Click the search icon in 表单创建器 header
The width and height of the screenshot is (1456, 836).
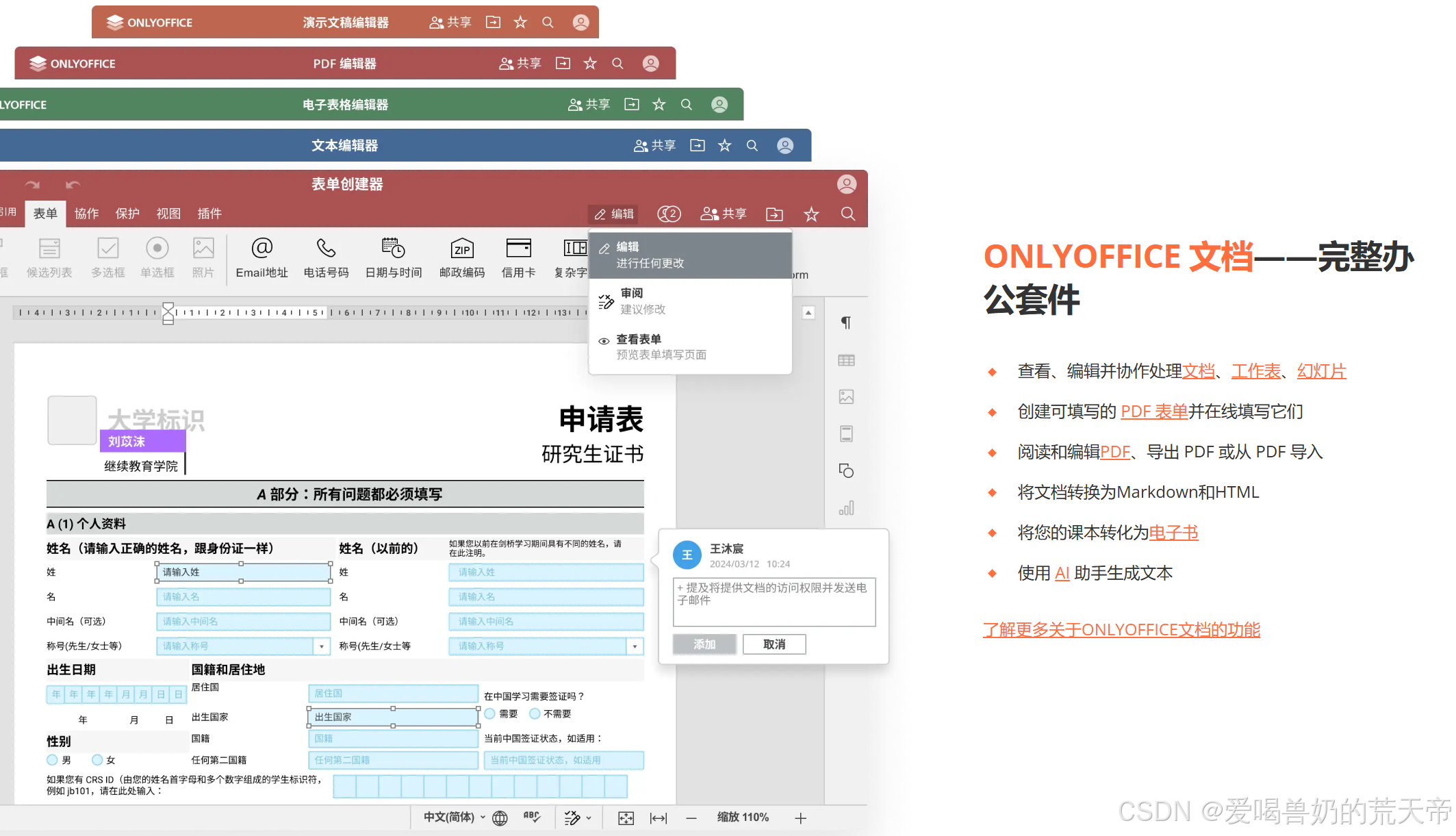[847, 214]
